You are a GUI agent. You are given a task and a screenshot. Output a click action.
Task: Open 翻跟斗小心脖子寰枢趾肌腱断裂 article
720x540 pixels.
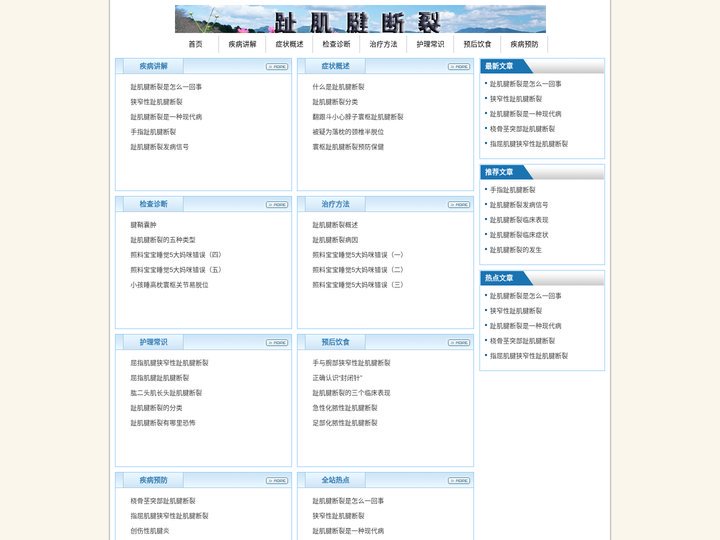(x=358, y=117)
